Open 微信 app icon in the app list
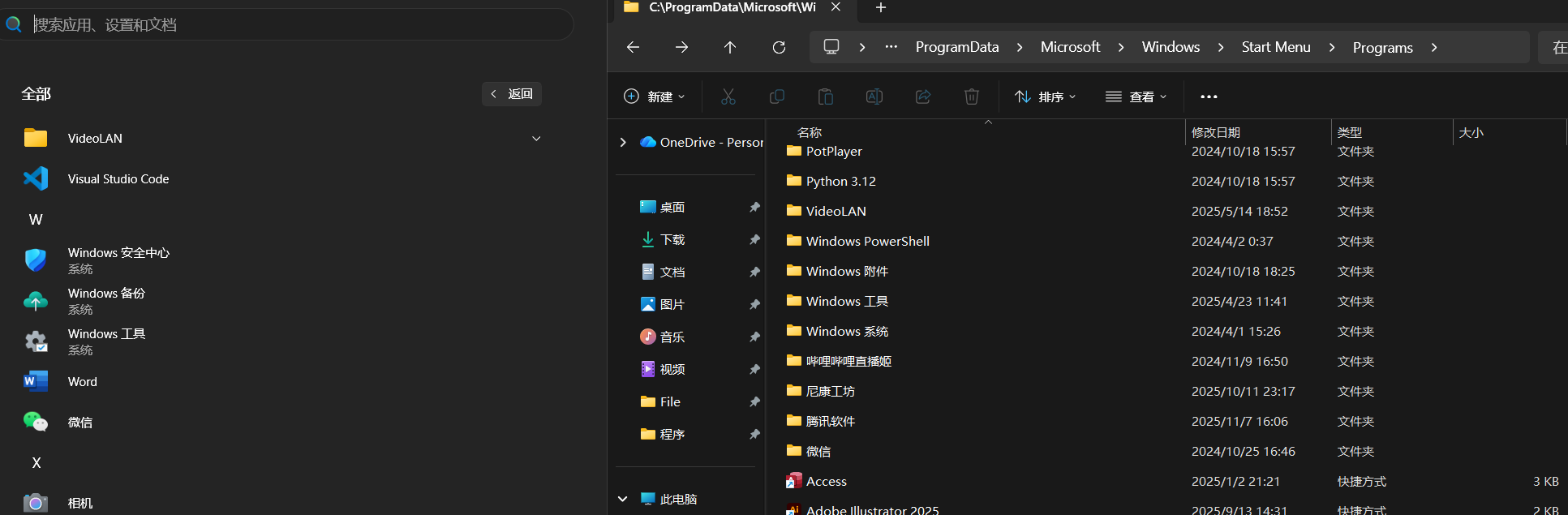The image size is (1568, 515). [36, 422]
